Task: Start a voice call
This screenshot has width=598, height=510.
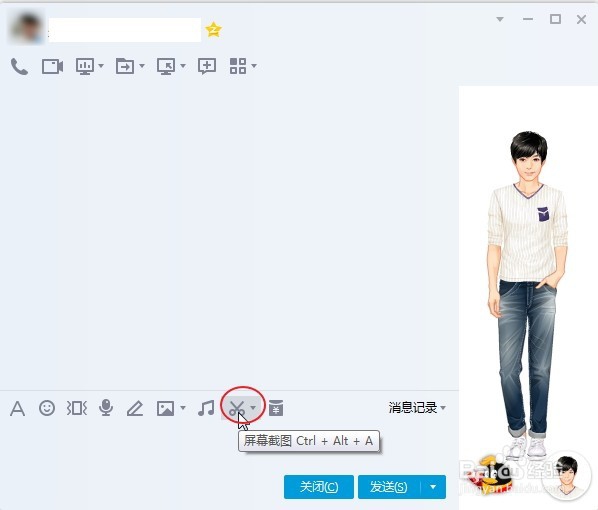Action: click(x=19, y=66)
